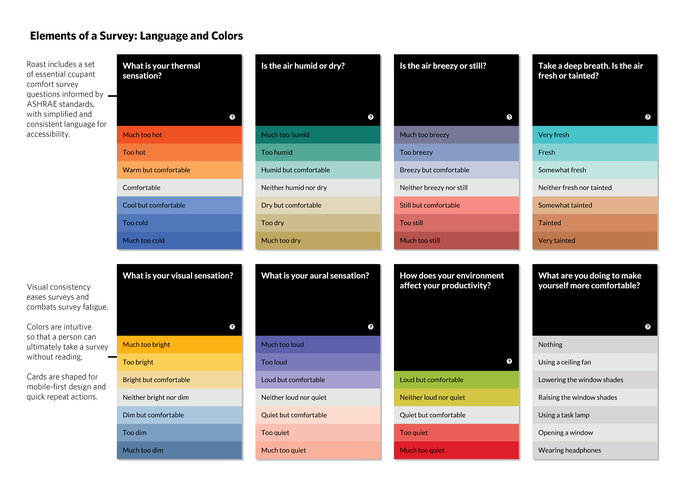Open help icon on breezy or still card
The image size is (695, 494).
pyautogui.click(x=509, y=117)
